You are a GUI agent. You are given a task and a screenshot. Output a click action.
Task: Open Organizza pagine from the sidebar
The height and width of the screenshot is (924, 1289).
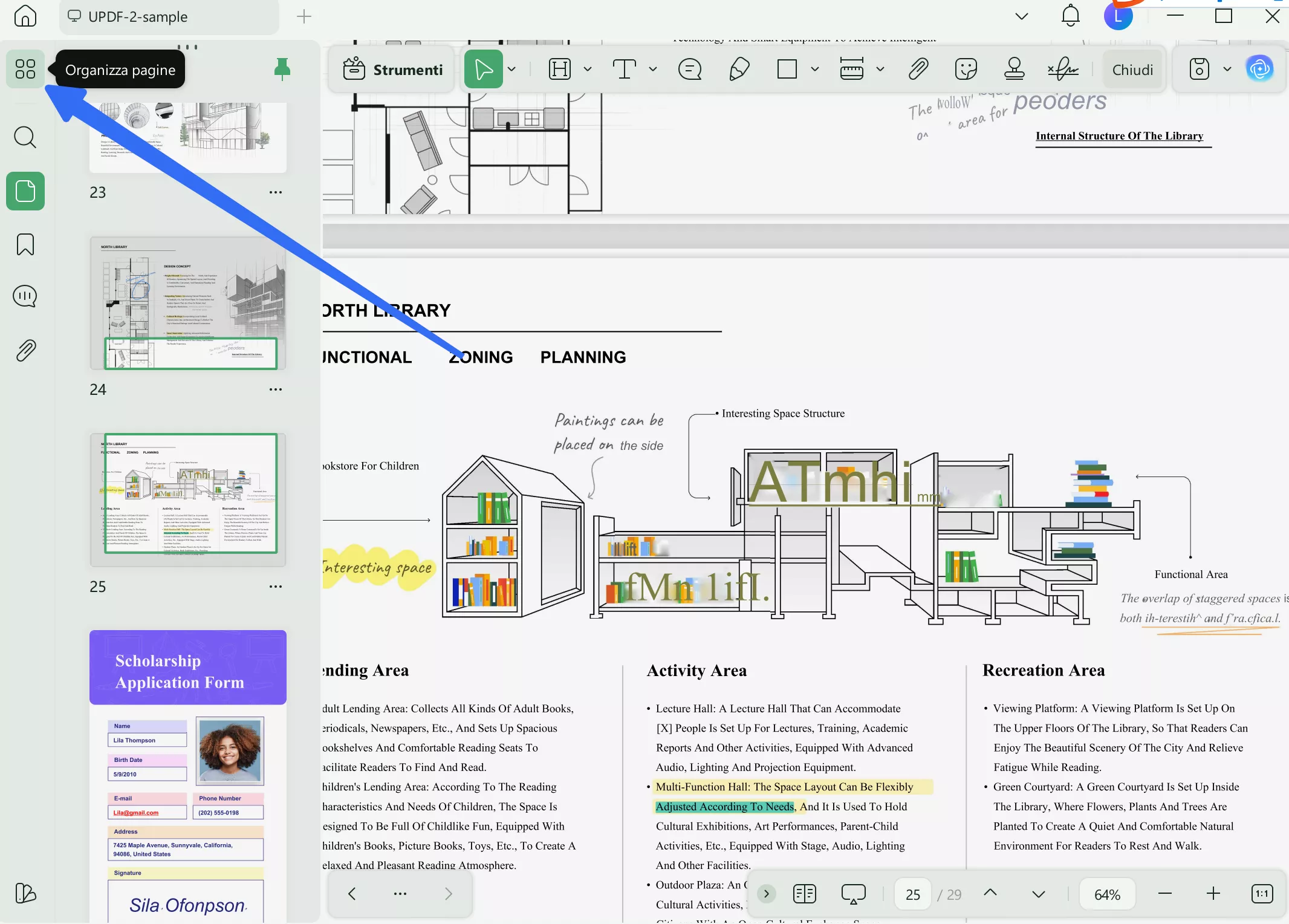(x=25, y=69)
